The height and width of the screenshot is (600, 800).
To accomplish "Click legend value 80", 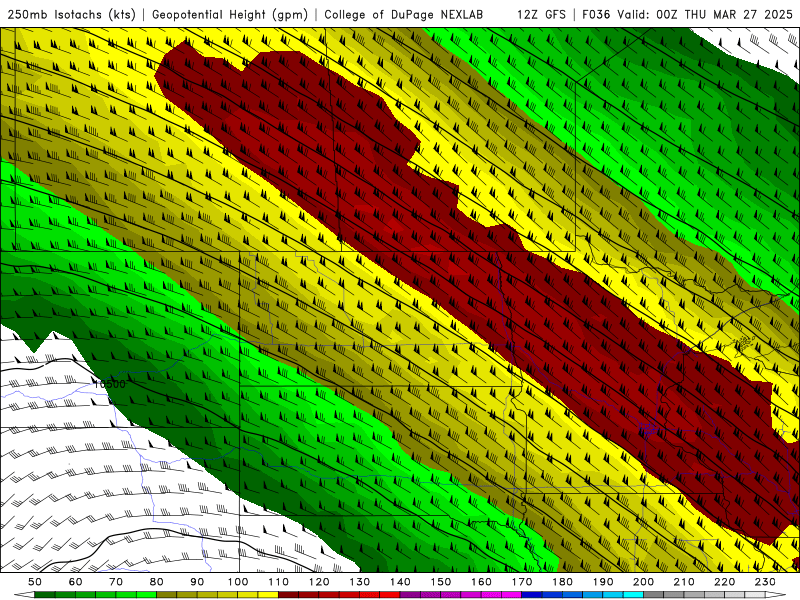I will 156,582.
